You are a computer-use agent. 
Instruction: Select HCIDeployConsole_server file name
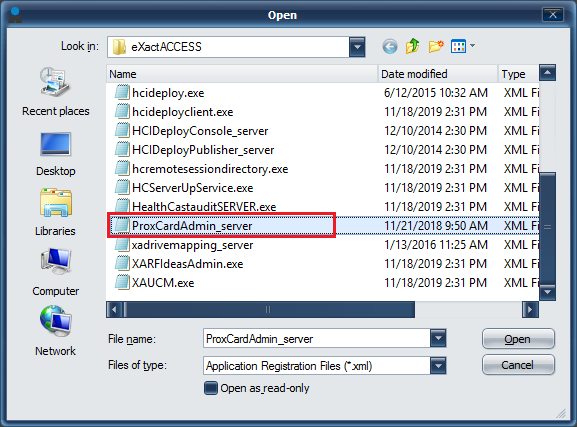point(200,131)
